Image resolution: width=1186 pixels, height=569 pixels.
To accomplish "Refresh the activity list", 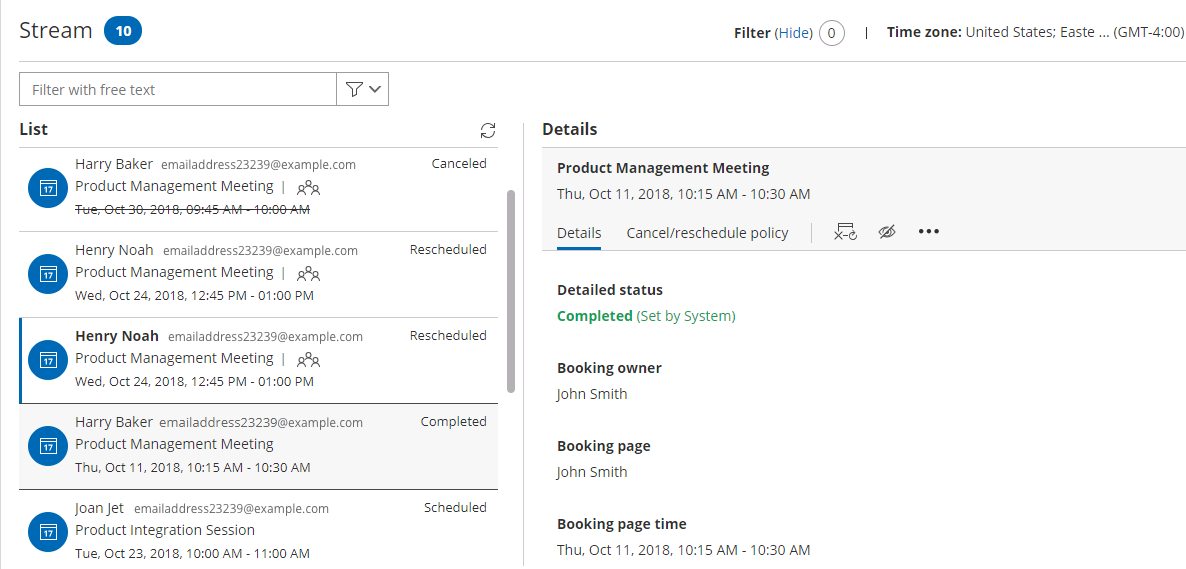I will tap(488, 130).
